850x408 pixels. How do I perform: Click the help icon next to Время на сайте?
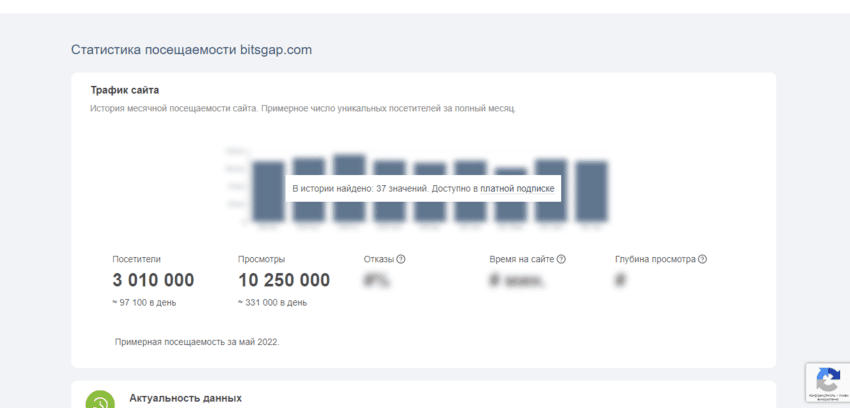pos(561,259)
